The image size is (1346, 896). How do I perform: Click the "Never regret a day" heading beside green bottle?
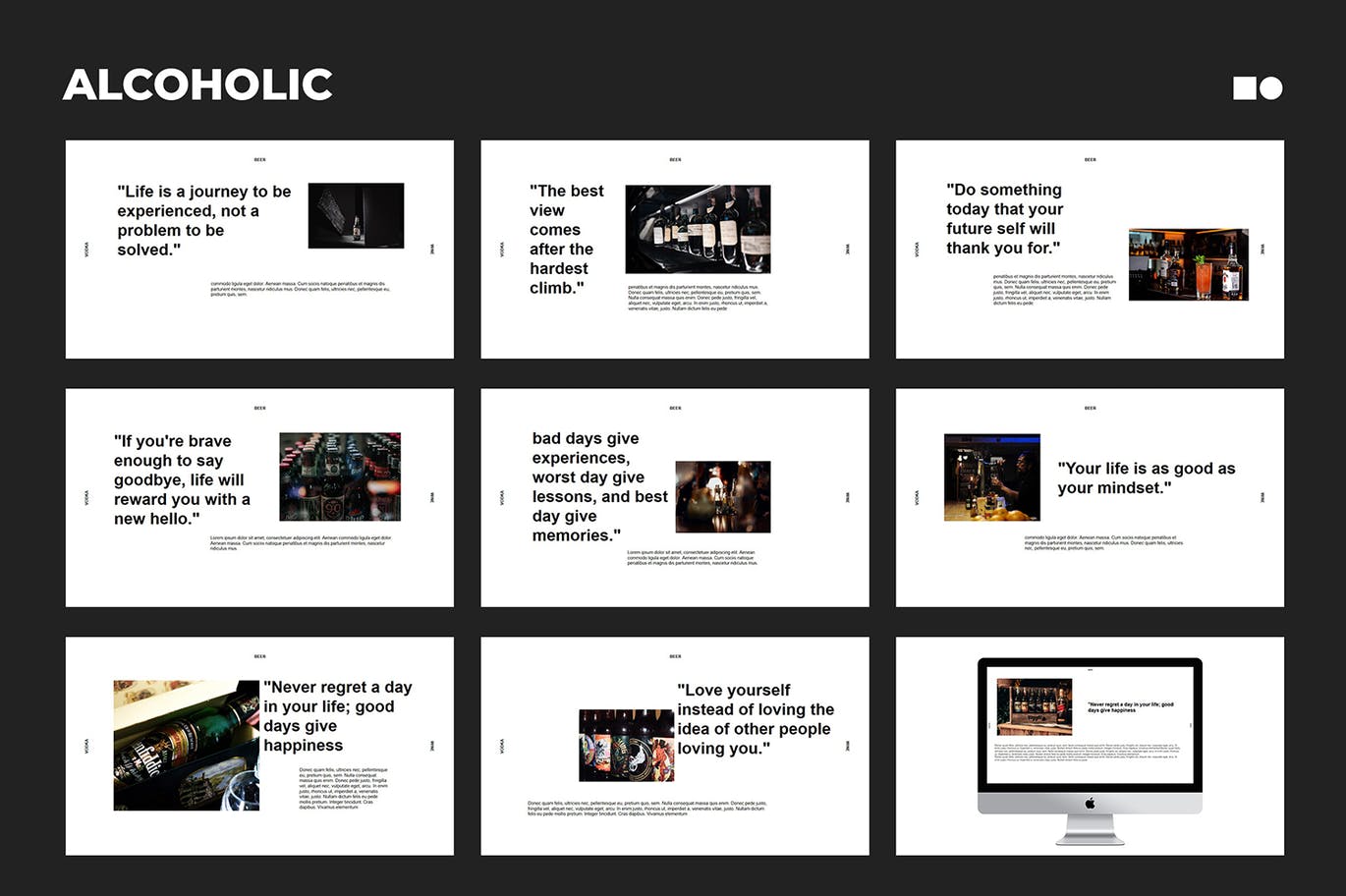[337, 716]
